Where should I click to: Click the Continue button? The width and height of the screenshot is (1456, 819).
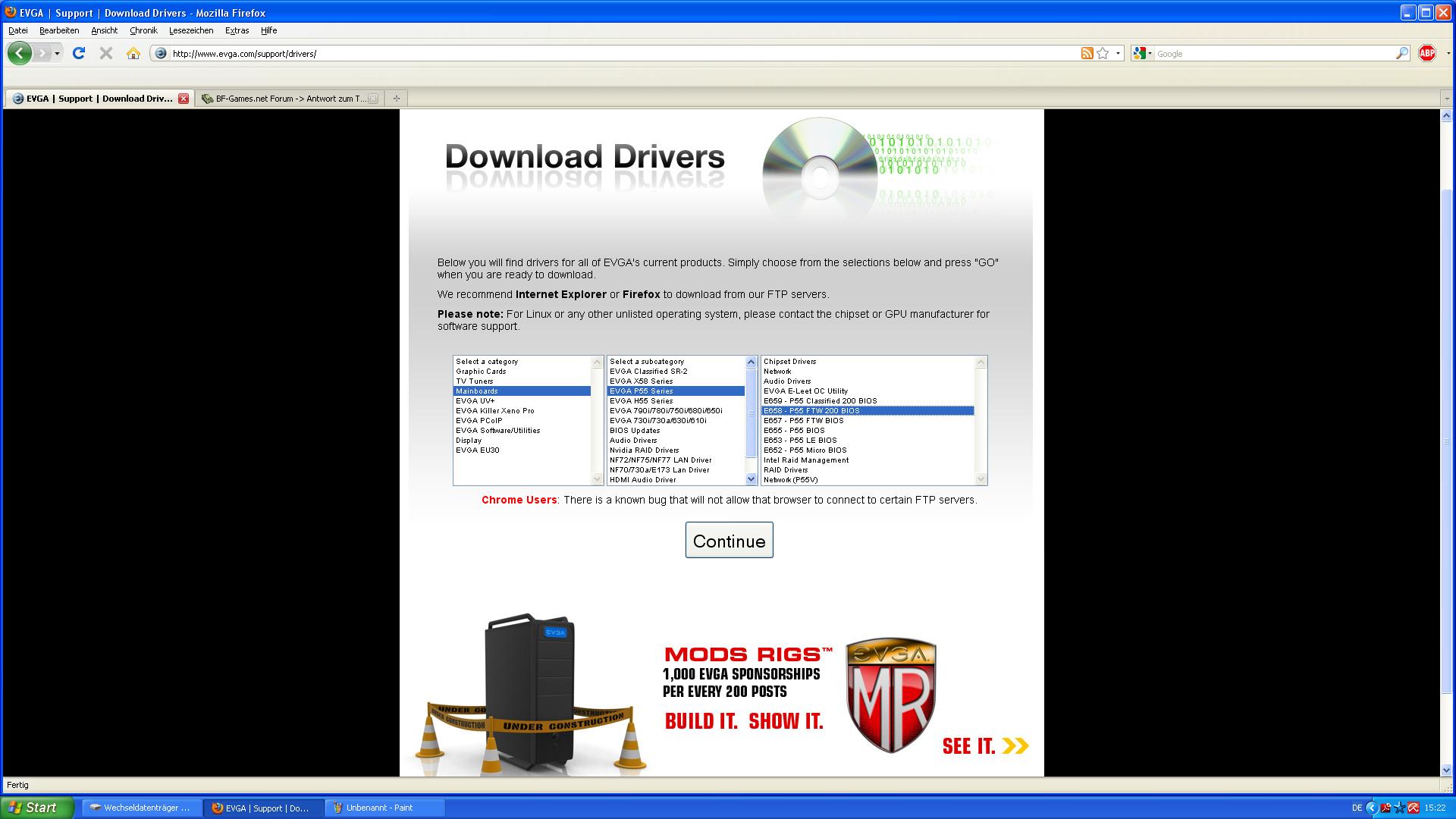click(x=730, y=540)
